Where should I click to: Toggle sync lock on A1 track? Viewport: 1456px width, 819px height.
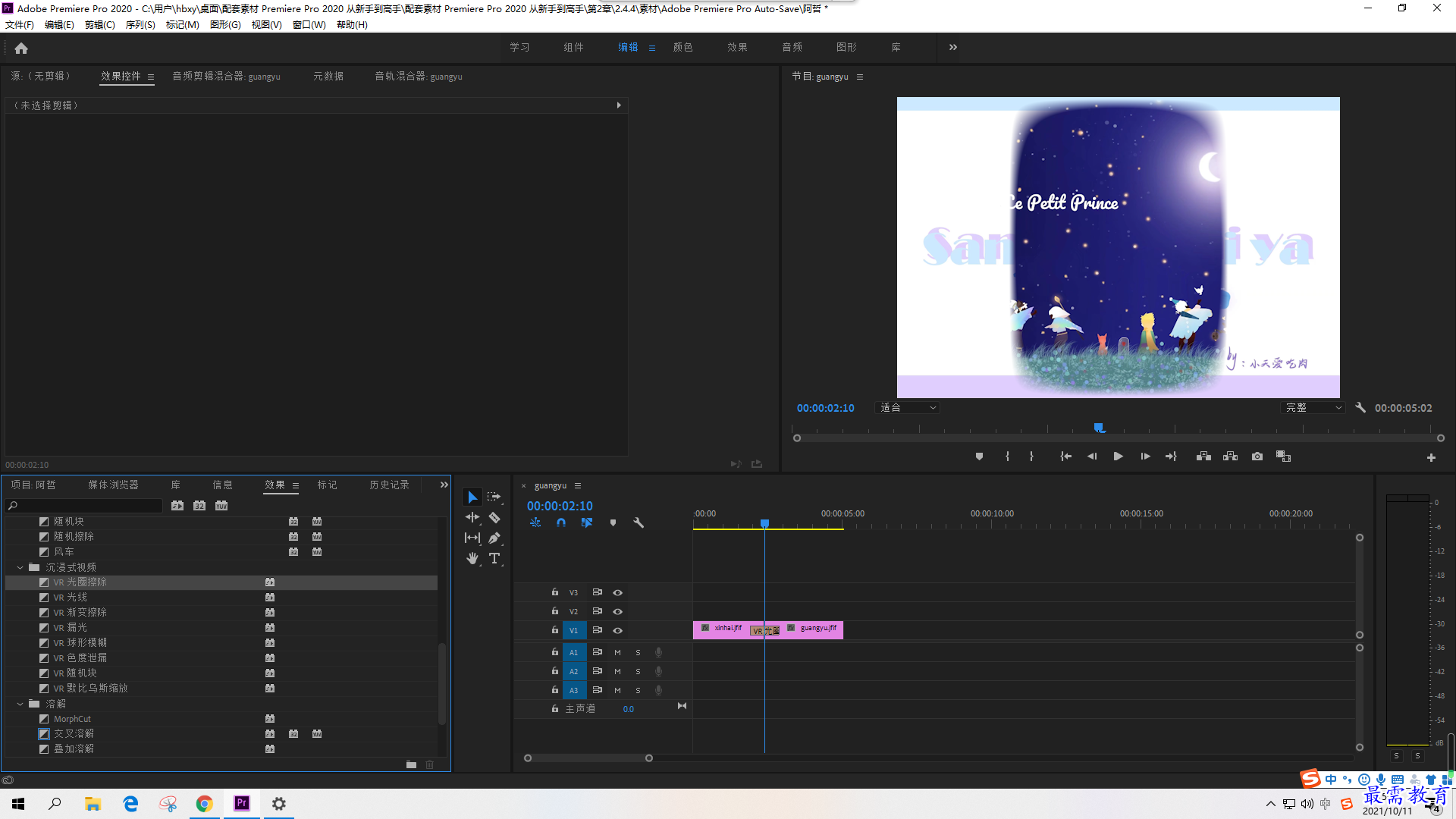click(597, 652)
